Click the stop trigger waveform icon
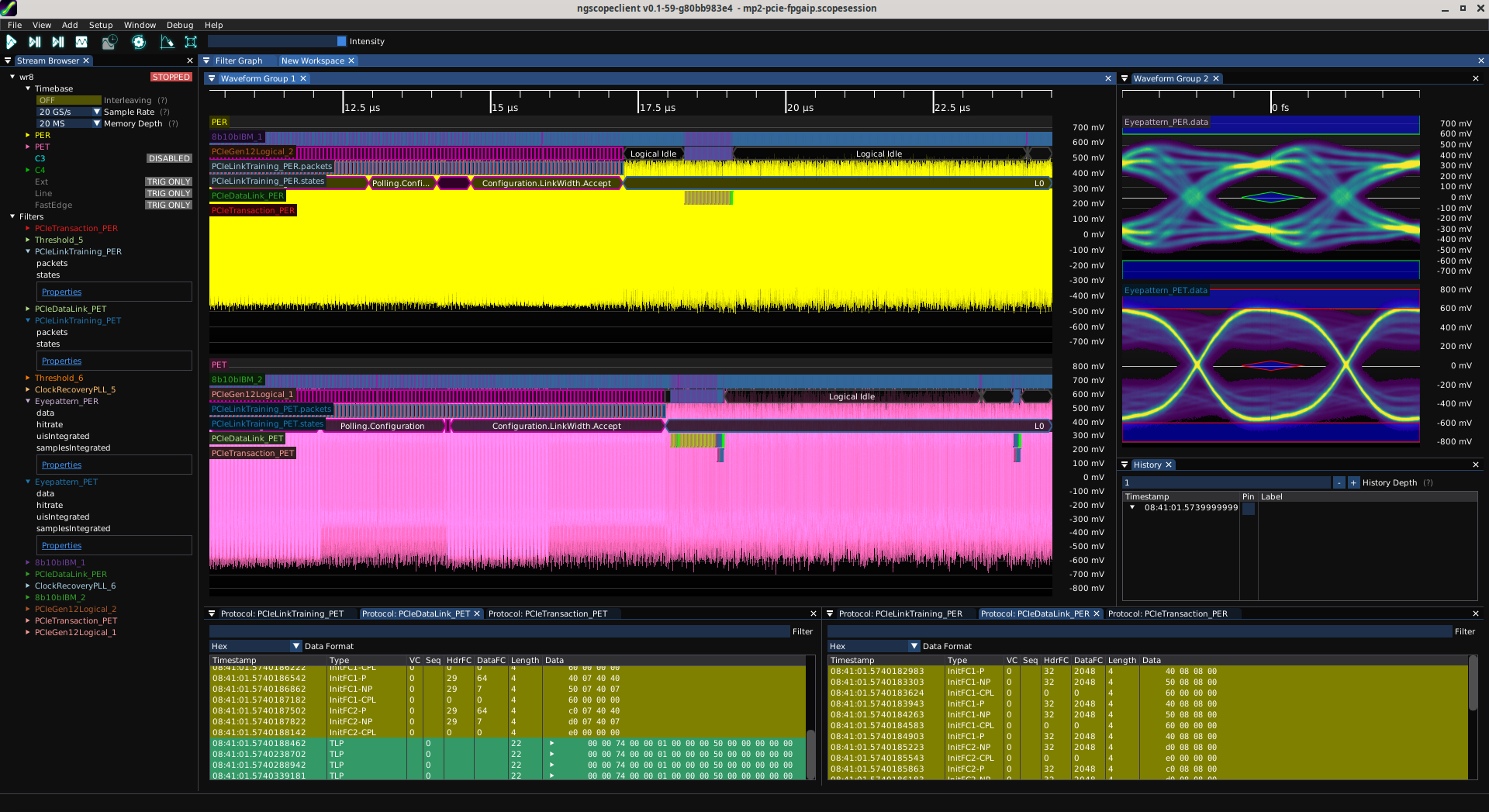Viewport: 1489px width, 812px height. [x=81, y=42]
